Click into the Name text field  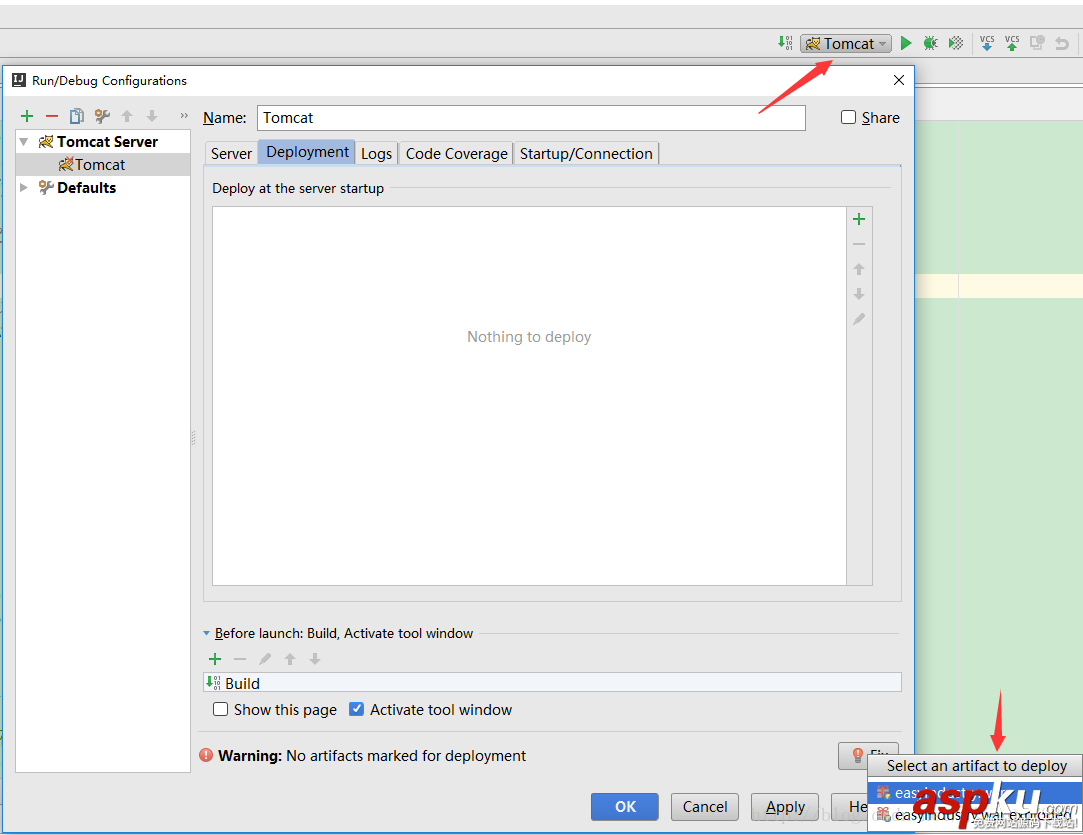click(531, 117)
